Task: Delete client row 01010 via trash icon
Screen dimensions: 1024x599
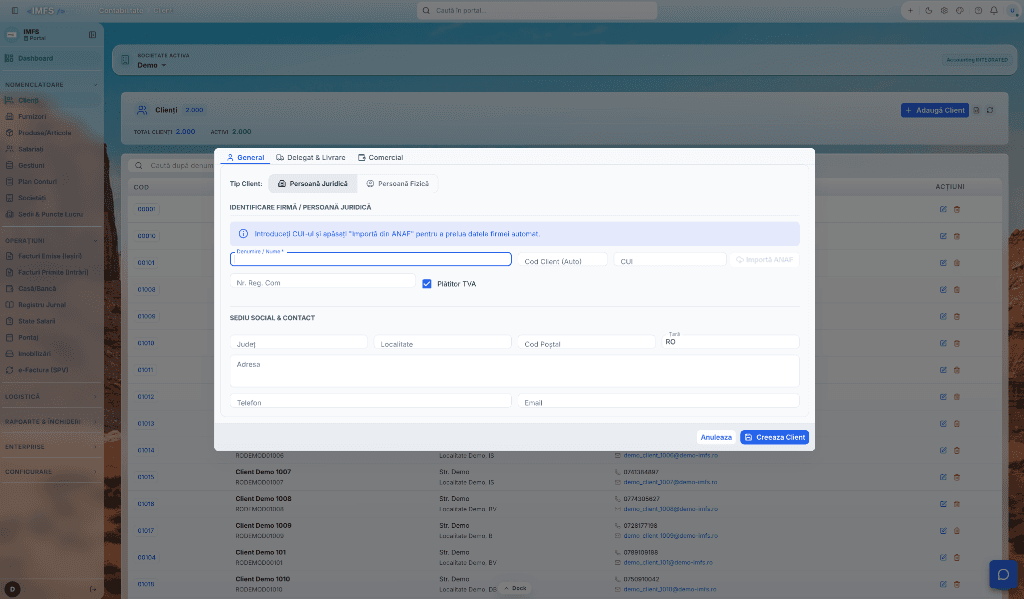Action: 957,343
